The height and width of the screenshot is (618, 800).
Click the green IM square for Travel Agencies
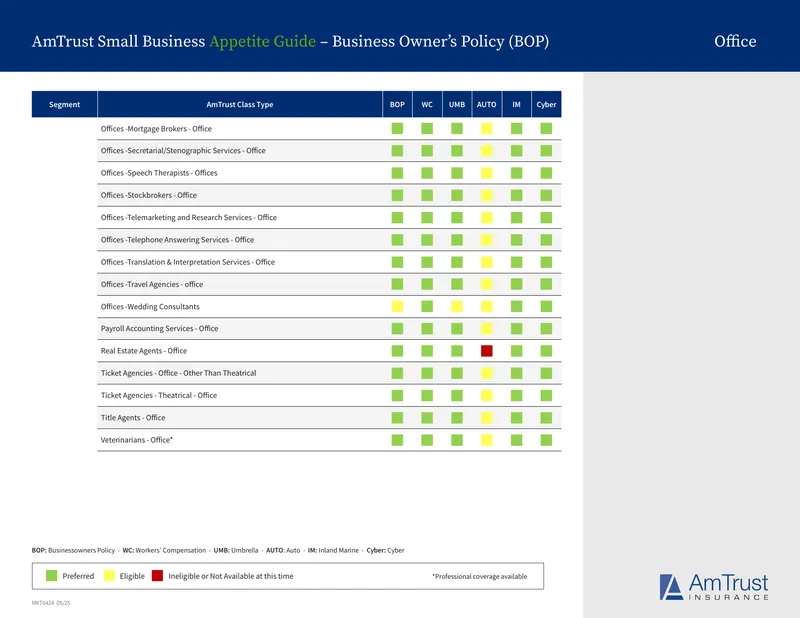pyautogui.click(x=516, y=284)
